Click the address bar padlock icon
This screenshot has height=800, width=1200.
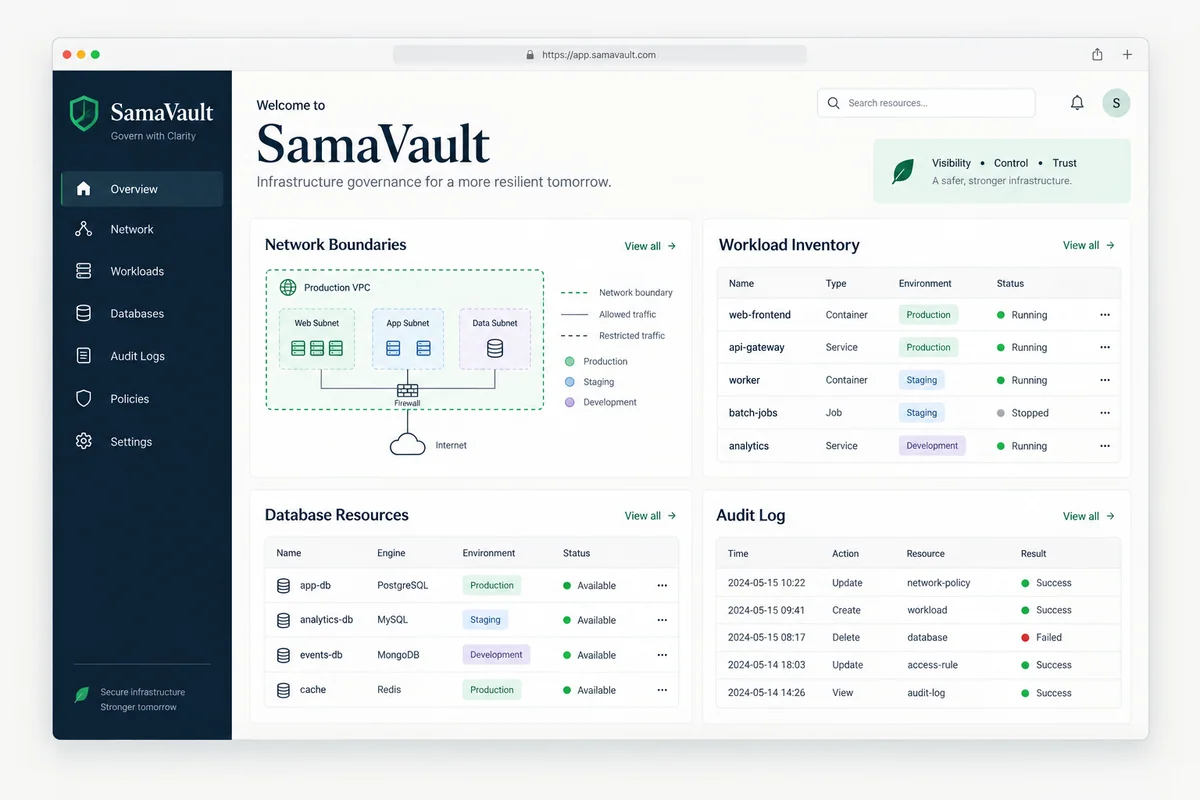[531, 55]
